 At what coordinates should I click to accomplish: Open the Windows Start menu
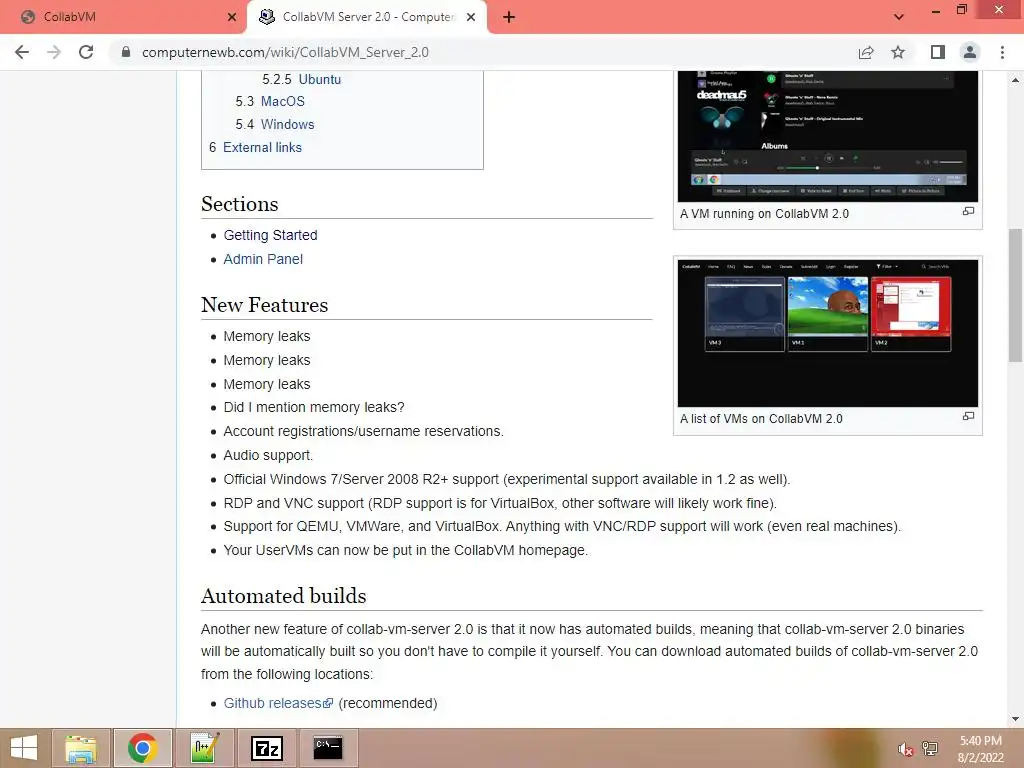[x=24, y=748]
